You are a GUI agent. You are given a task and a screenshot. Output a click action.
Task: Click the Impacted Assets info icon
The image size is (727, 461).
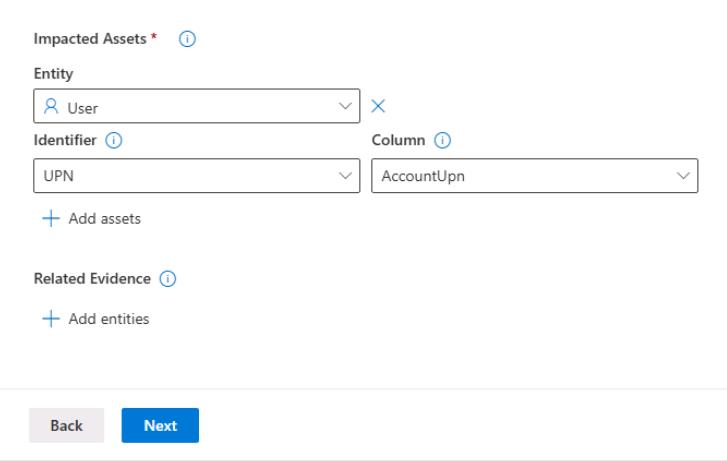(187, 39)
